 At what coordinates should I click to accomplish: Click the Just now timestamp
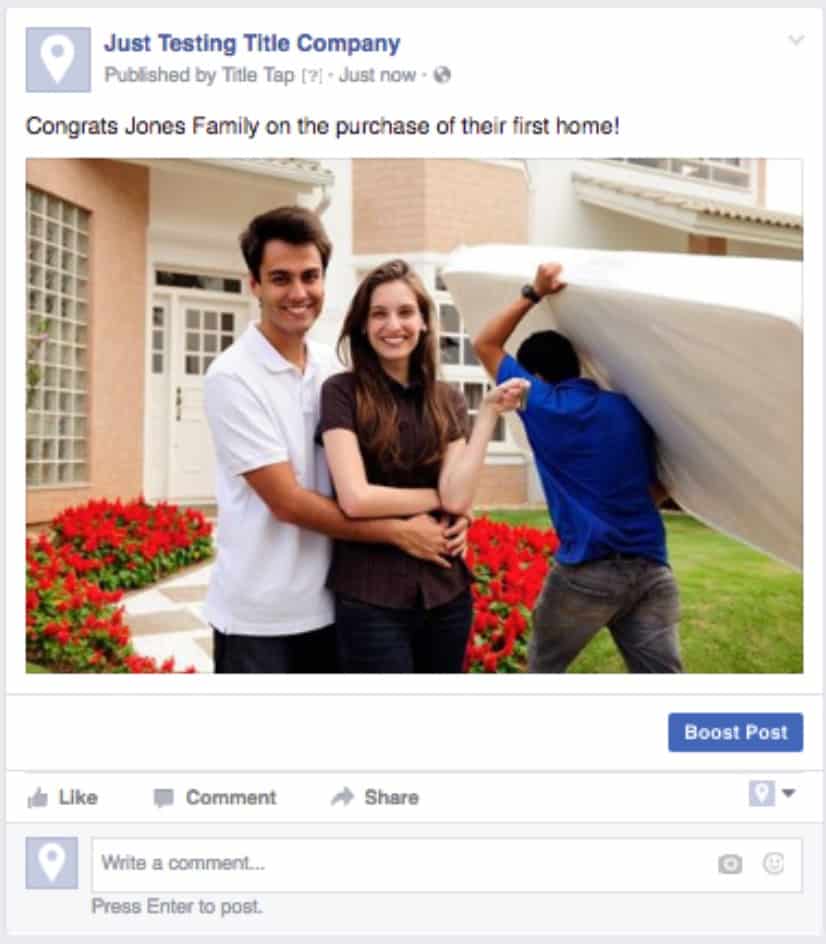[377, 75]
